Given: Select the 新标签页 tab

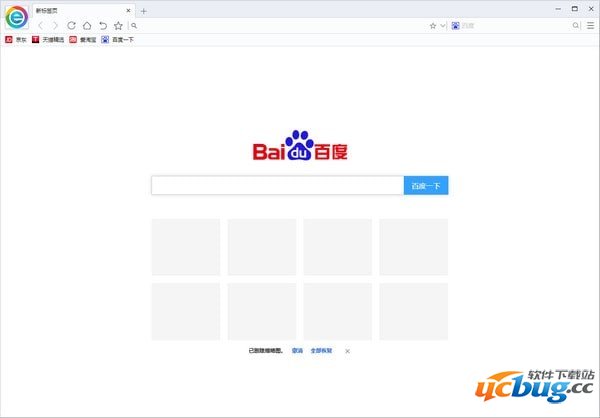Looking at the screenshot, I should tap(83, 11).
